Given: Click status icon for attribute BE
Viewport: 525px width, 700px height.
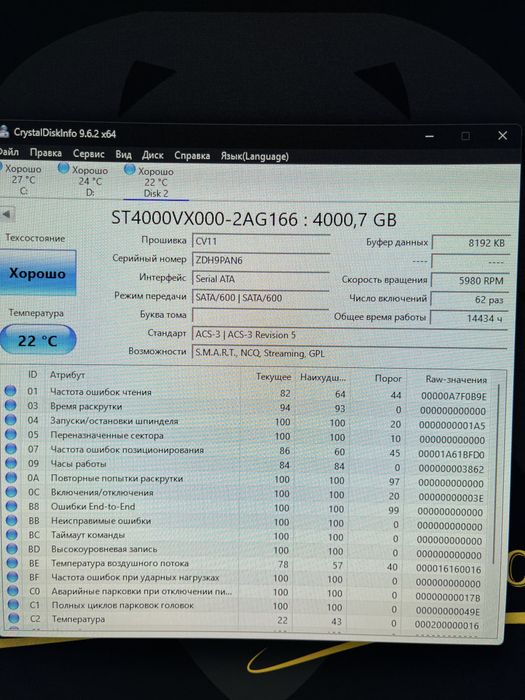Looking at the screenshot, I should click(13, 562).
